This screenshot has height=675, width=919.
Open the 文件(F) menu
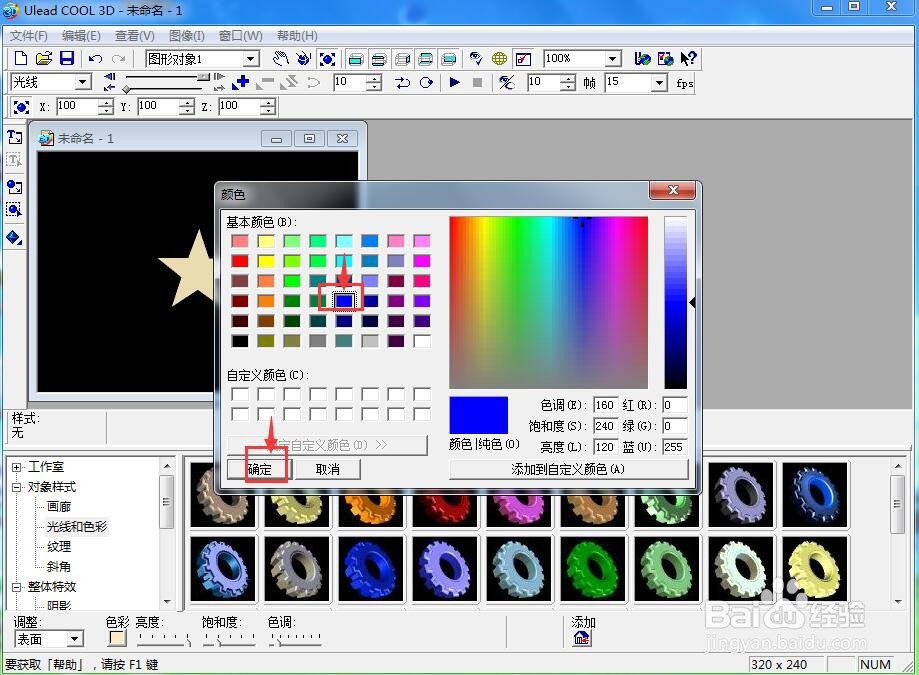click(28, 36)
